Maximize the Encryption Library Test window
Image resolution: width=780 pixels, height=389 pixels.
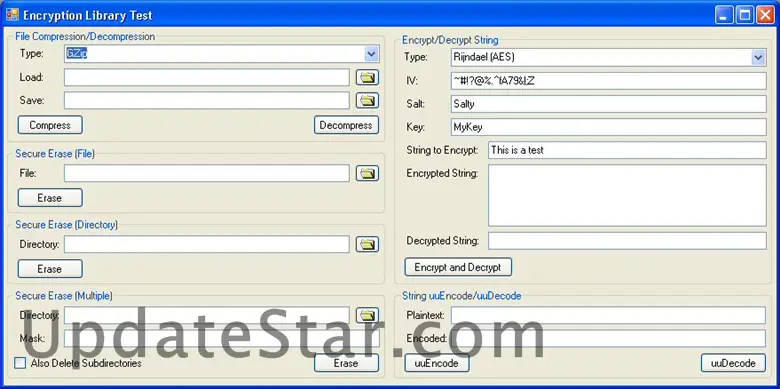(745, 15)
